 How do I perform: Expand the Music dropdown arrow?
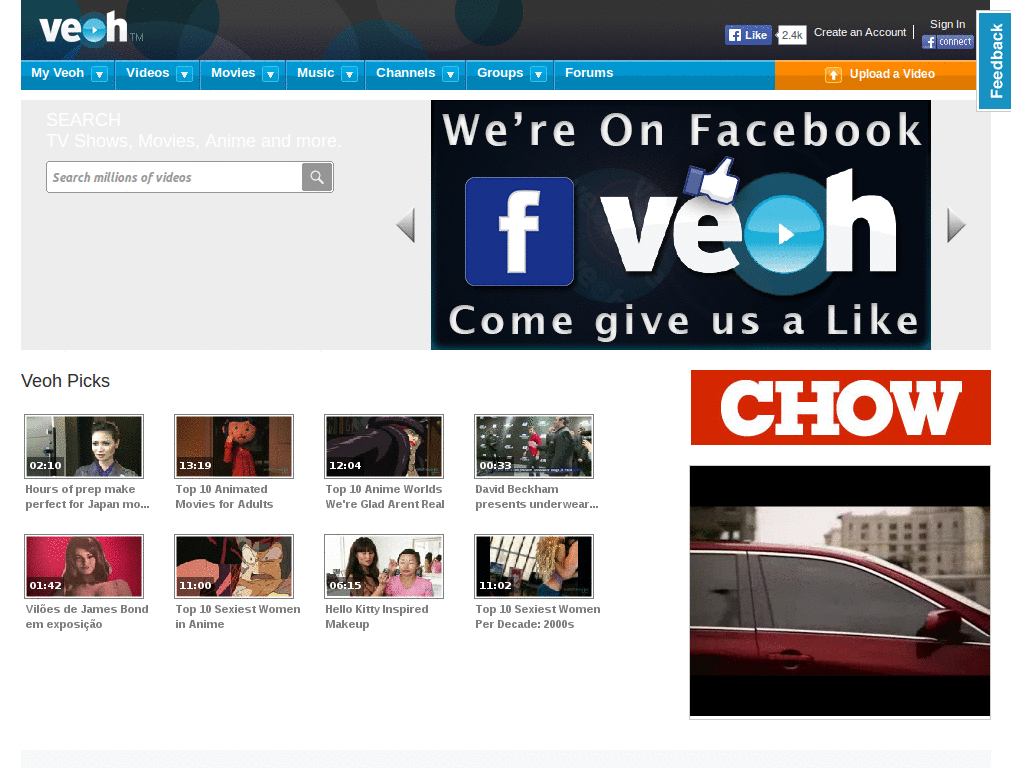[349, 74]
